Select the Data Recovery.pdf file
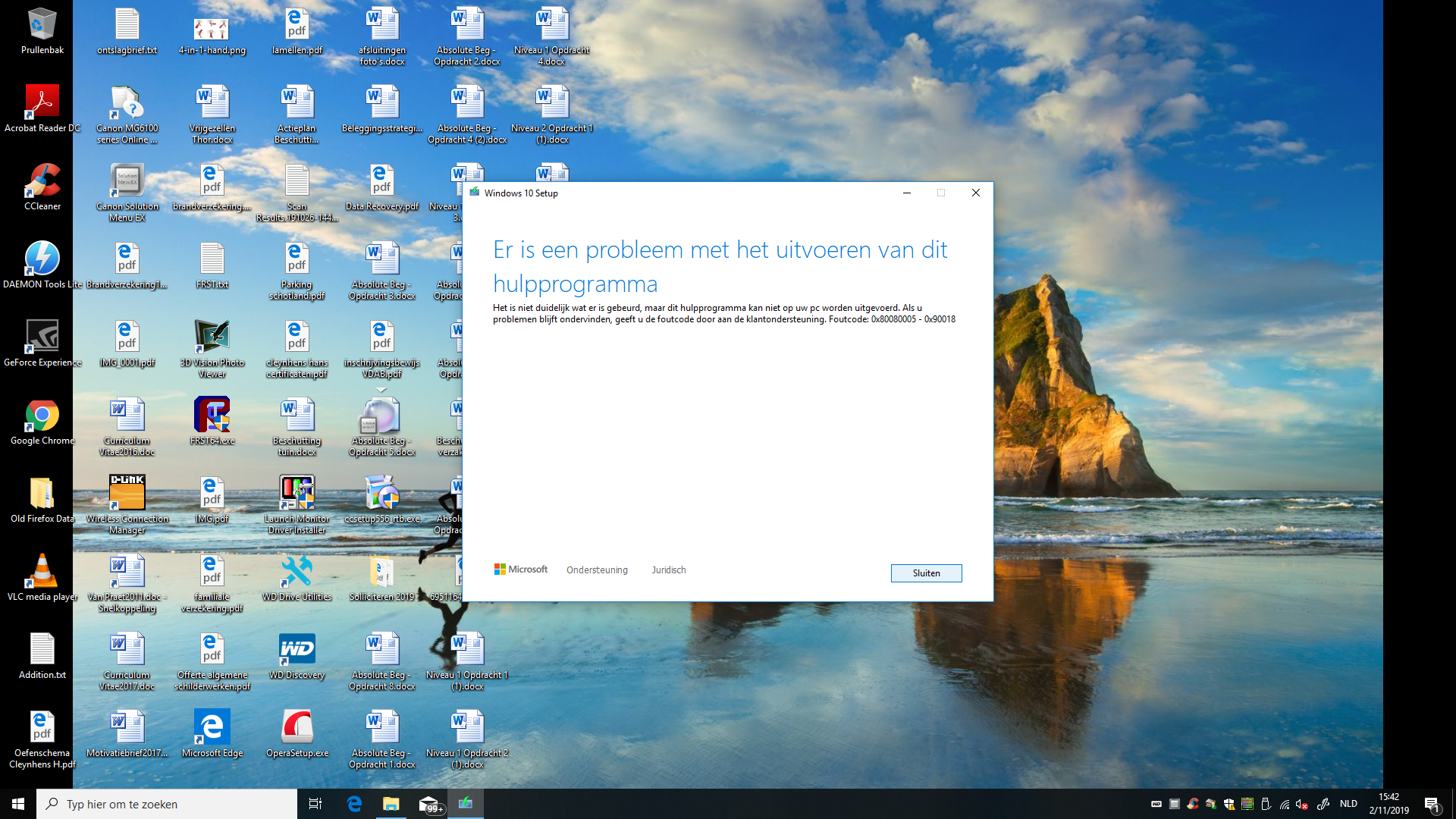The image size is (1456, 819). tap(382, 187)
